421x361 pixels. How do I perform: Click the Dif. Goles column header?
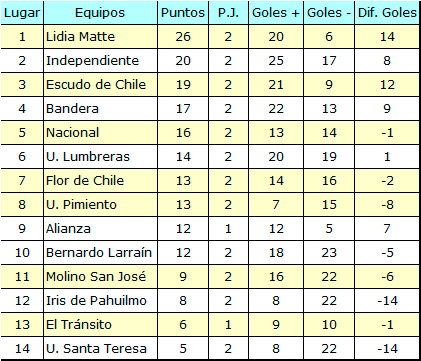click(x=387, y=13)
